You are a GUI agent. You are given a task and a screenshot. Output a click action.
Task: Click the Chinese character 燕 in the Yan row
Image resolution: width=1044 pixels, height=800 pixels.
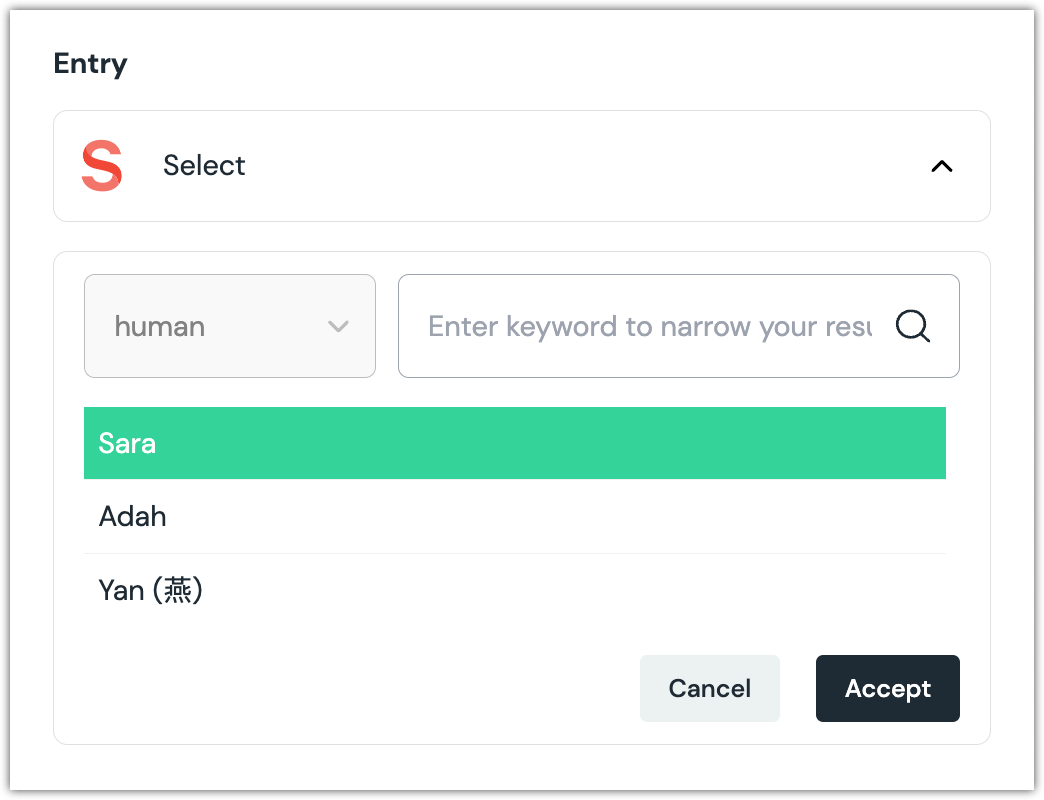tap(178, 591)
